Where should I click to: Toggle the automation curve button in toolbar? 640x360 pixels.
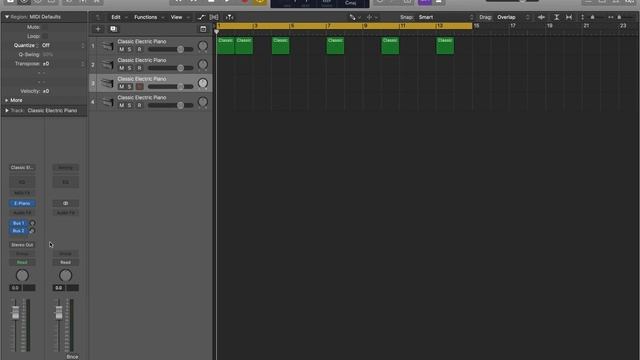coord(201,17)
